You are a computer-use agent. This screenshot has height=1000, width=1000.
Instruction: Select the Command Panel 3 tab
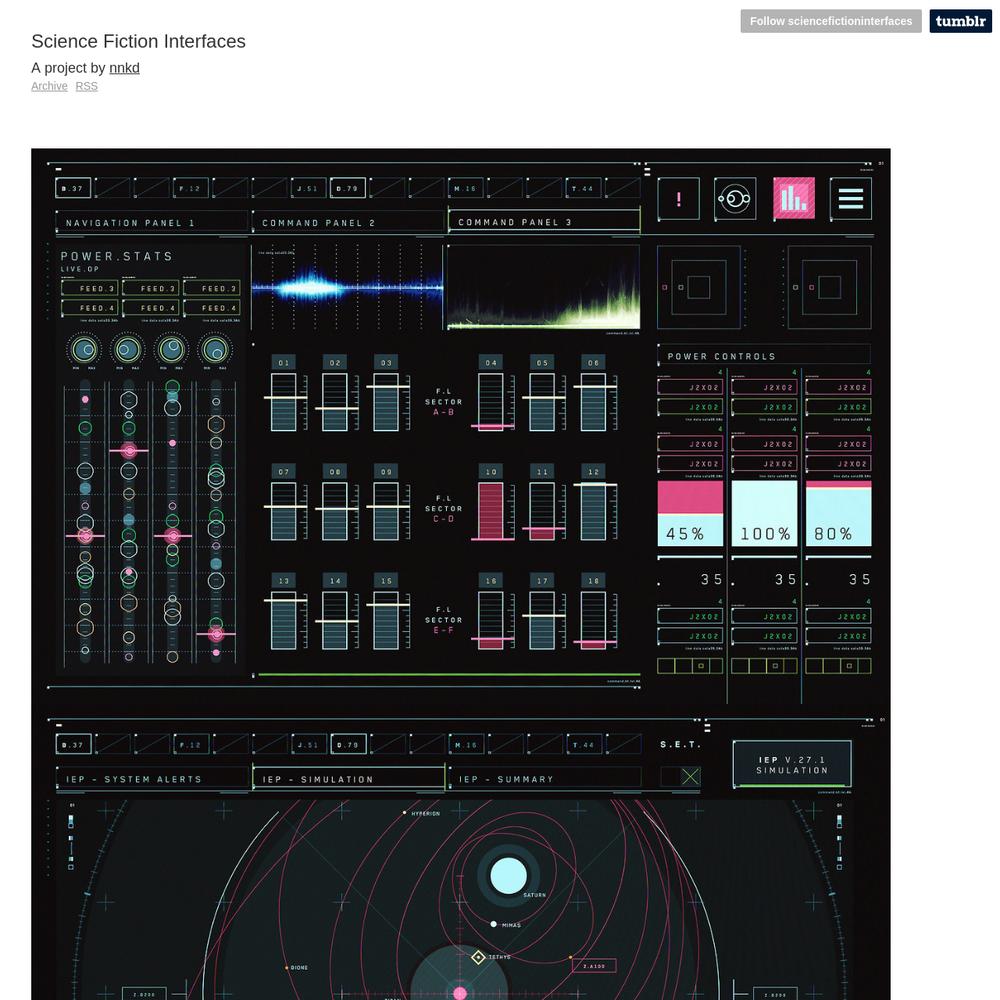544,221
